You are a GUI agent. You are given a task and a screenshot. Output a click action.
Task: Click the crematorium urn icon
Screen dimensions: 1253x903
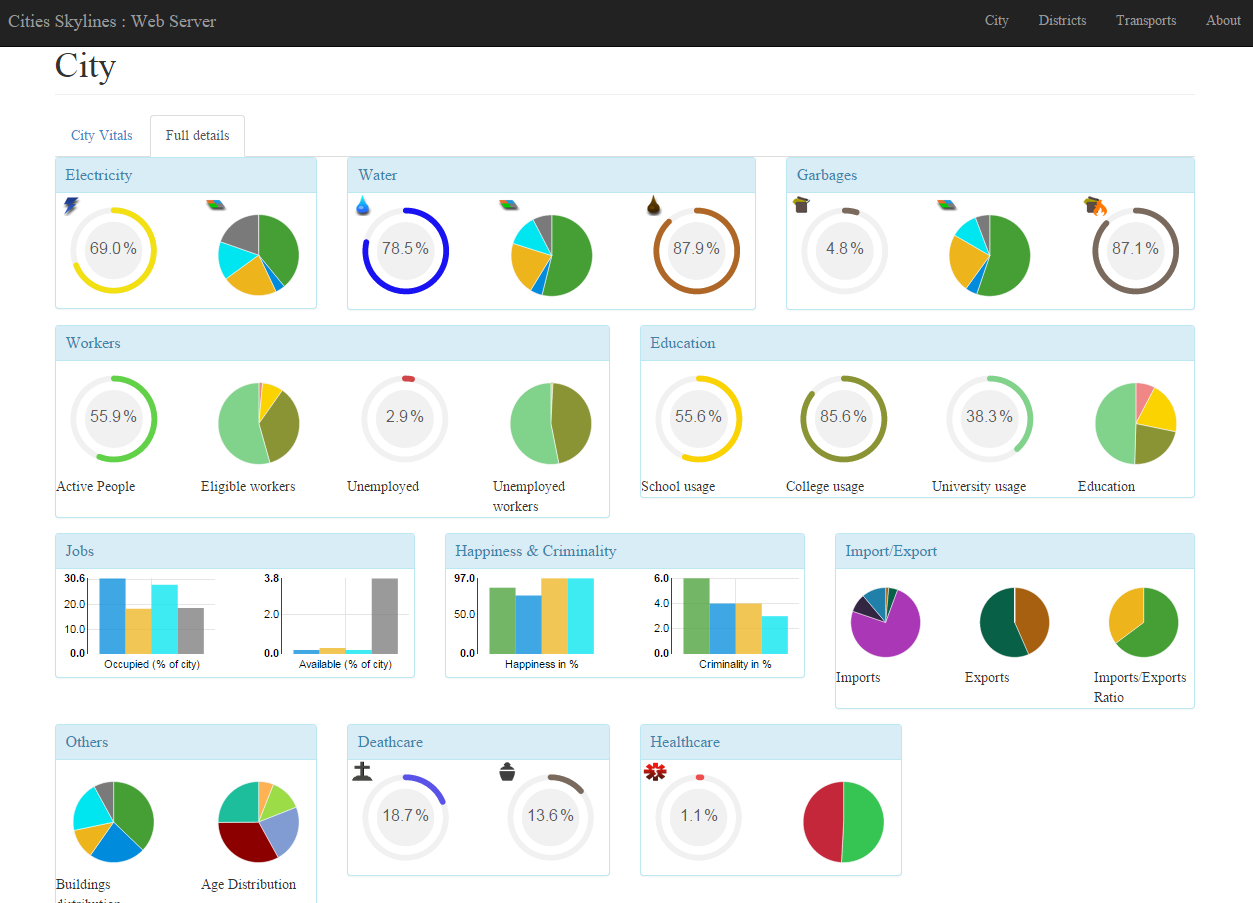point(507,772)
